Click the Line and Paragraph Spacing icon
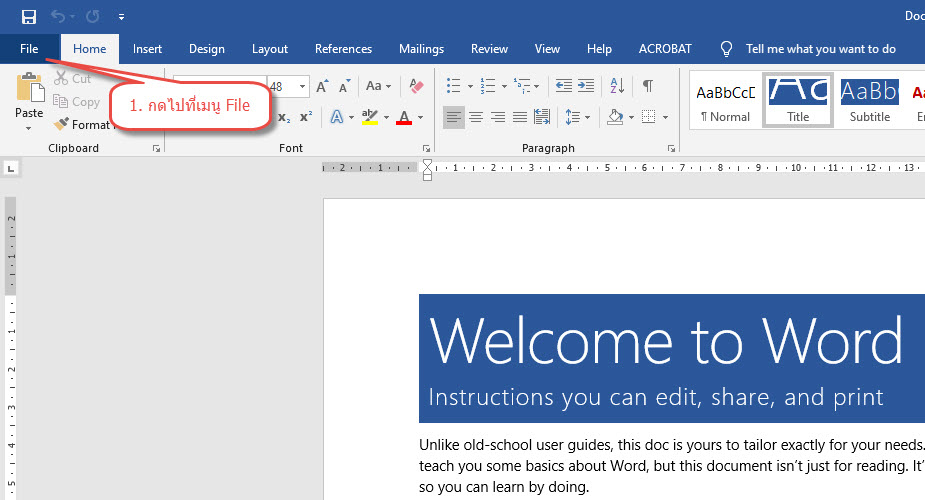925x500 pixels. pyautogui.click(x=573, y=117)
